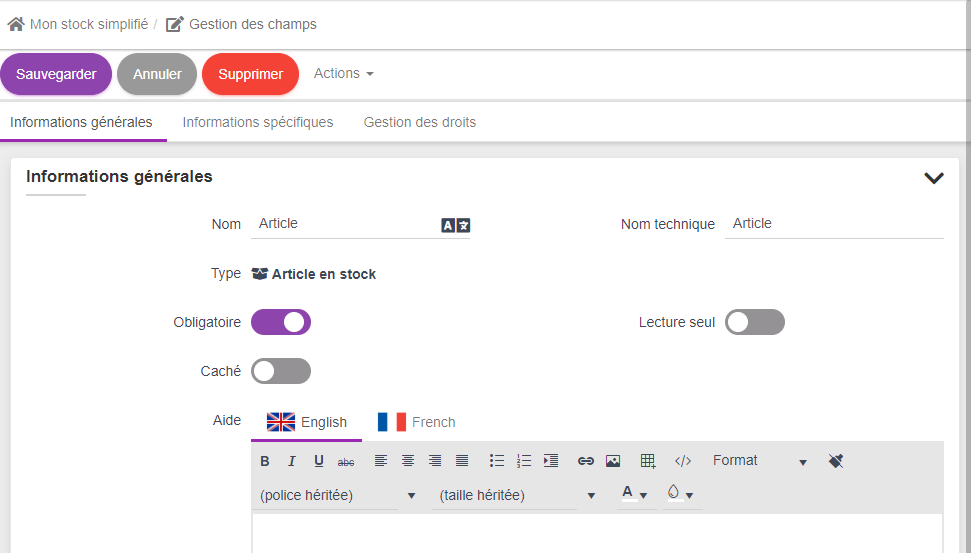This screenshot has height=553, width=971.
Task: Click the translate icon beside the Nom field
Action: (455, 225)
